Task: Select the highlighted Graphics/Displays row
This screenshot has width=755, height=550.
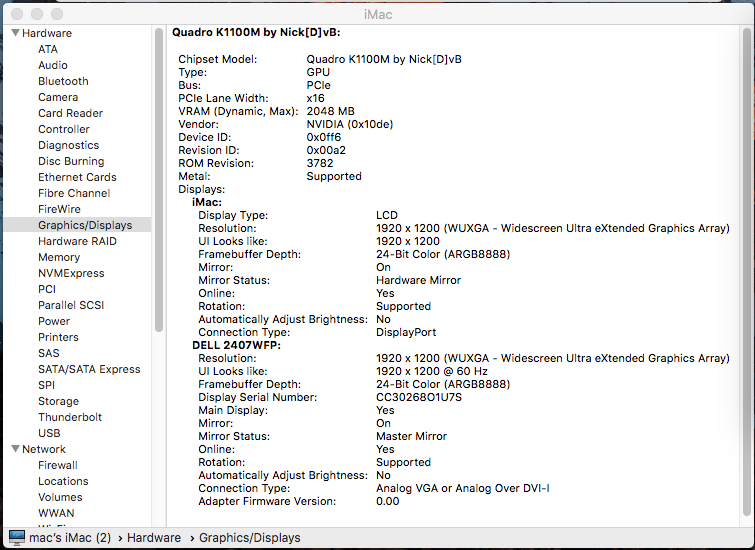Action: pyautogui.click(x=78, y=225)
